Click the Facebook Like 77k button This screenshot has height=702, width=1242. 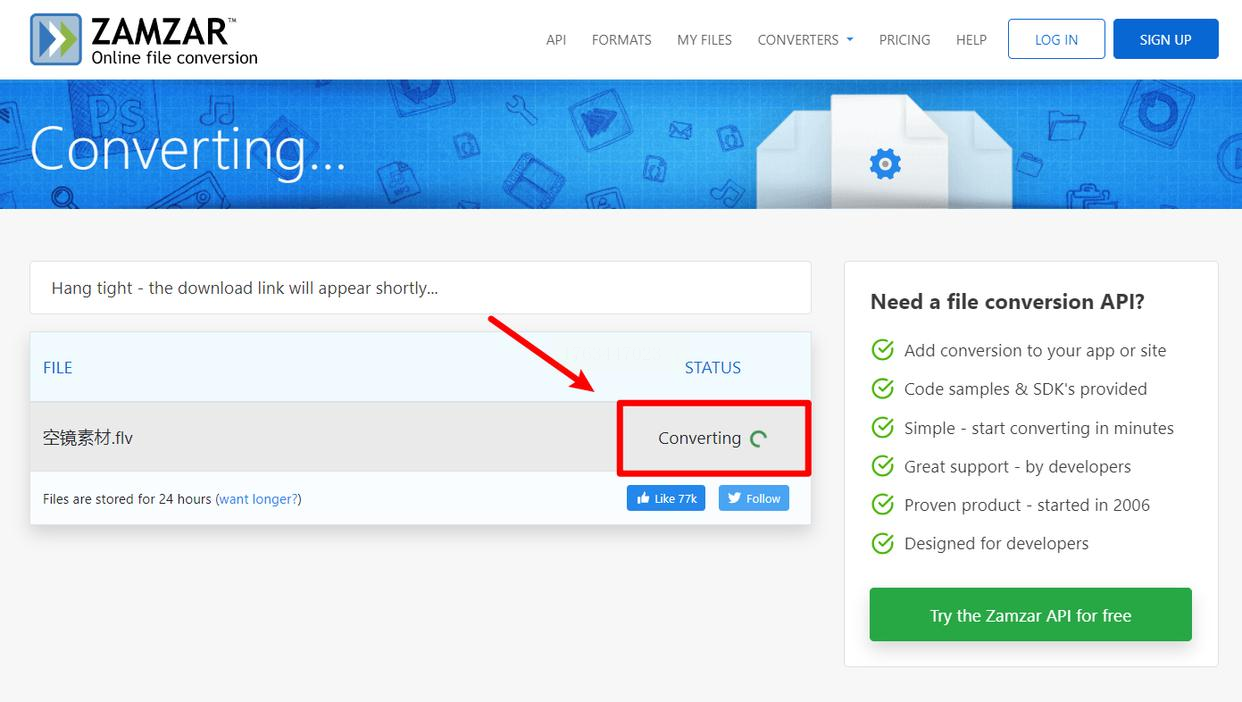[666, 498]
